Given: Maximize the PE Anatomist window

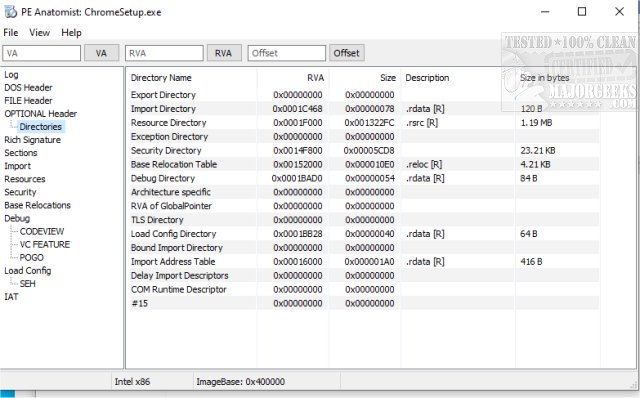Looking at the screenshot, I should pos(582,12).
